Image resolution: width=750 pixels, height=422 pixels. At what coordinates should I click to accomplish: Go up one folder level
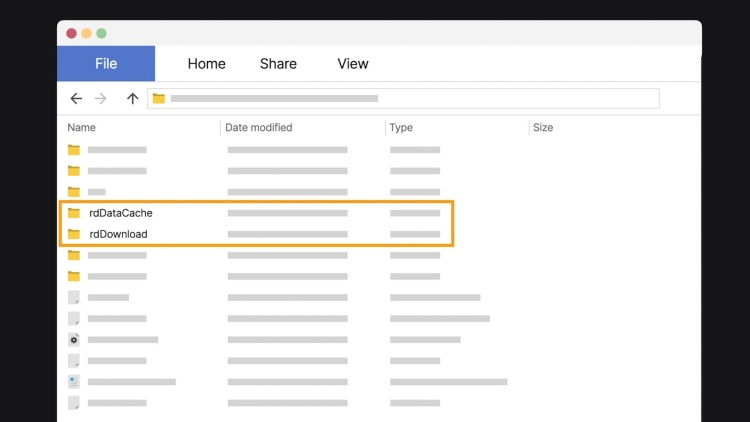(x=132, y=99)
